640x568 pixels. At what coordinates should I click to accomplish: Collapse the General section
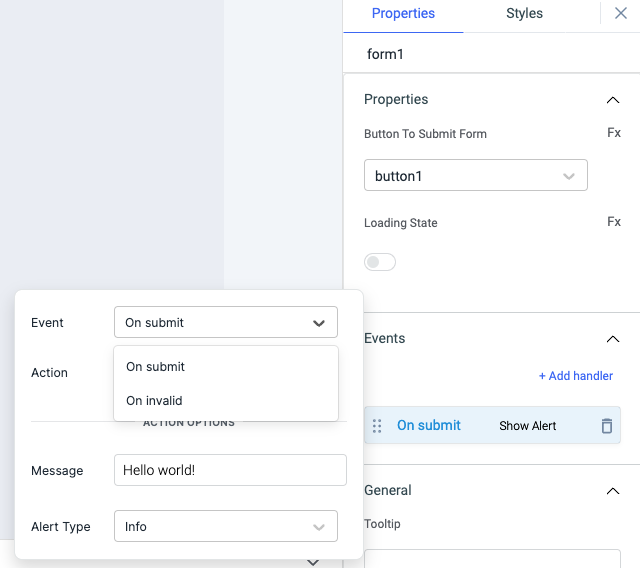(613, 491)
